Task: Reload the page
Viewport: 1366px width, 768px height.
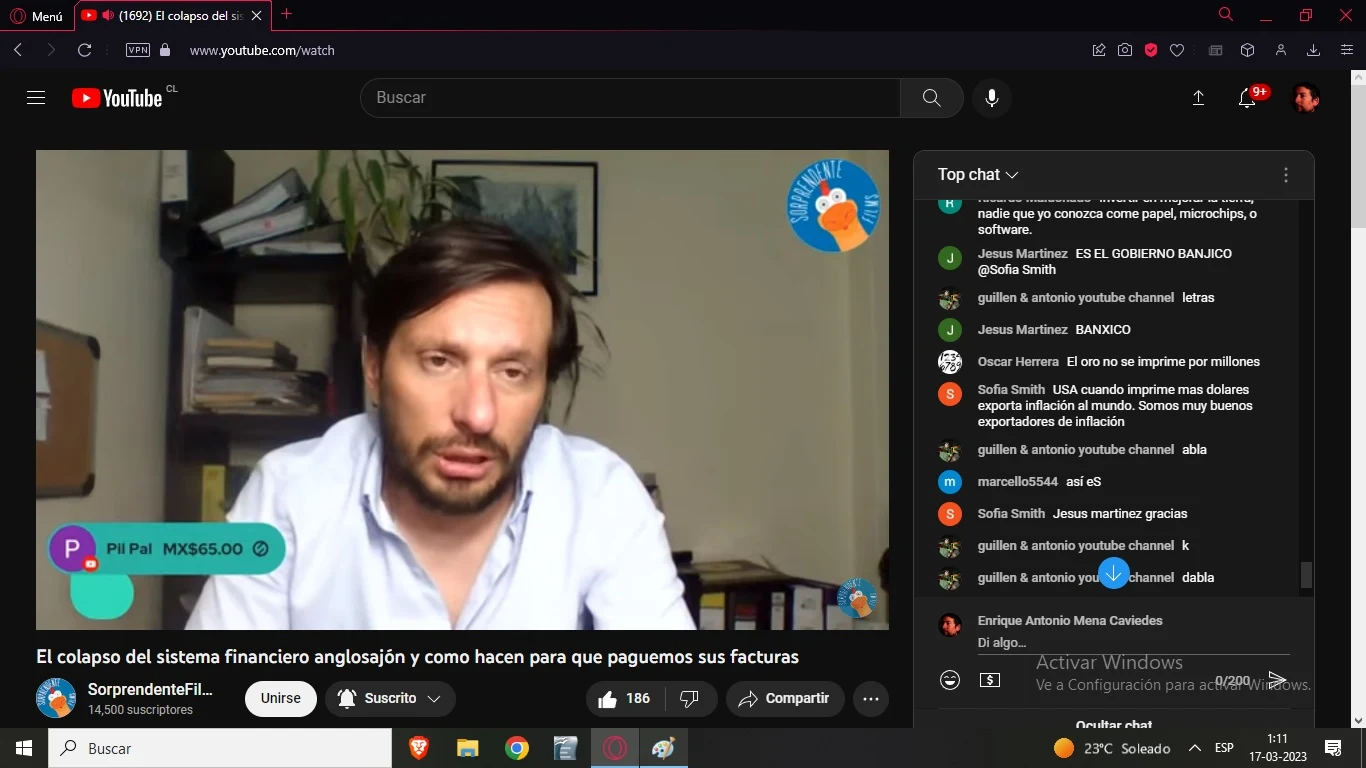Action: 85,50
